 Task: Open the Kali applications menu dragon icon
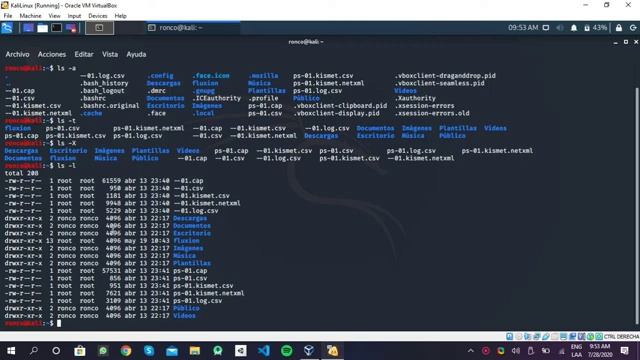pos(7,28)
